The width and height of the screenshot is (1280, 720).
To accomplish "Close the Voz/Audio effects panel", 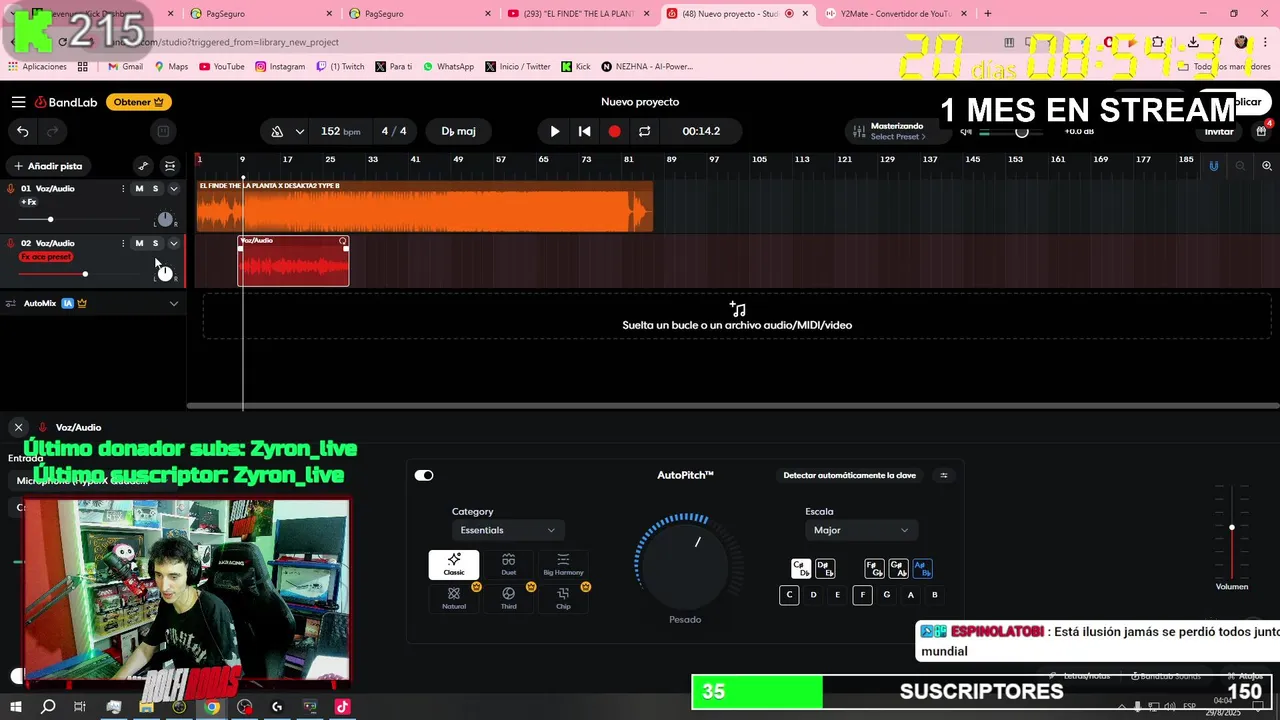I will click(x=18, y=427).
